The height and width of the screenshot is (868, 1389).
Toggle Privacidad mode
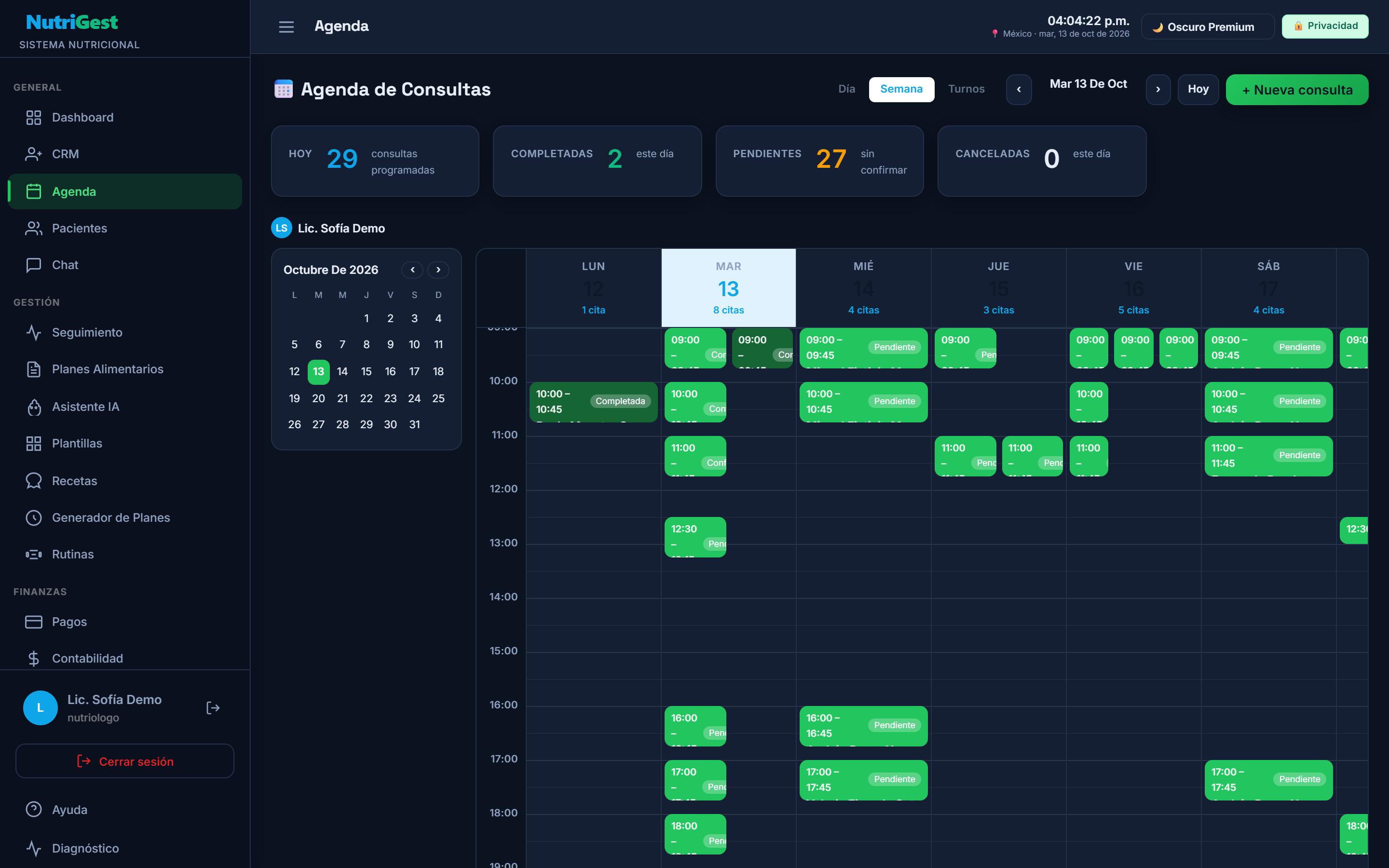pos(1325,27)
